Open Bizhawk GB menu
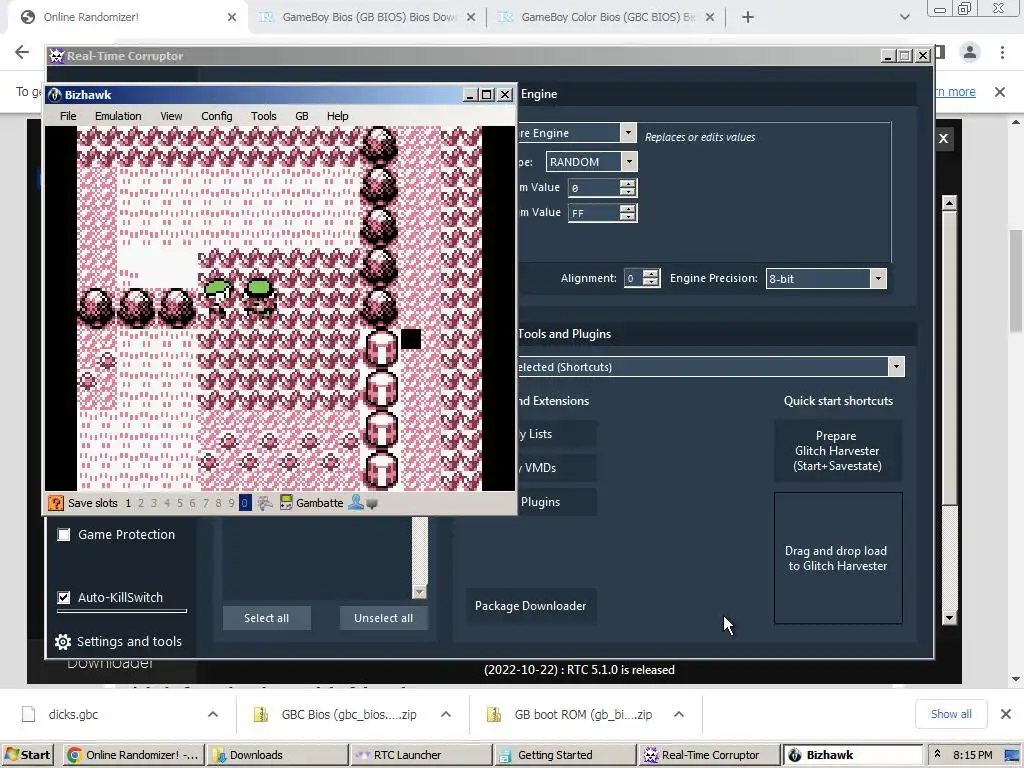Viewport: 1024px width, 768px height. [302, 116]
